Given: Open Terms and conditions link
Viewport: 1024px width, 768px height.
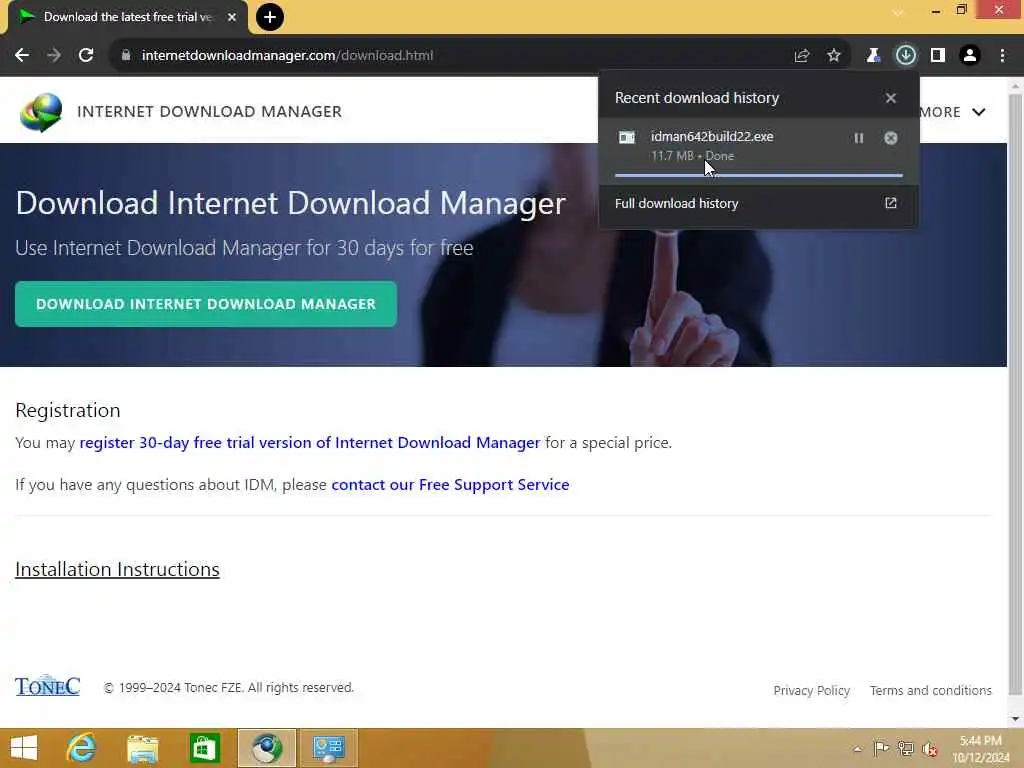Looking at the screenshot, I should coord(931,690).
